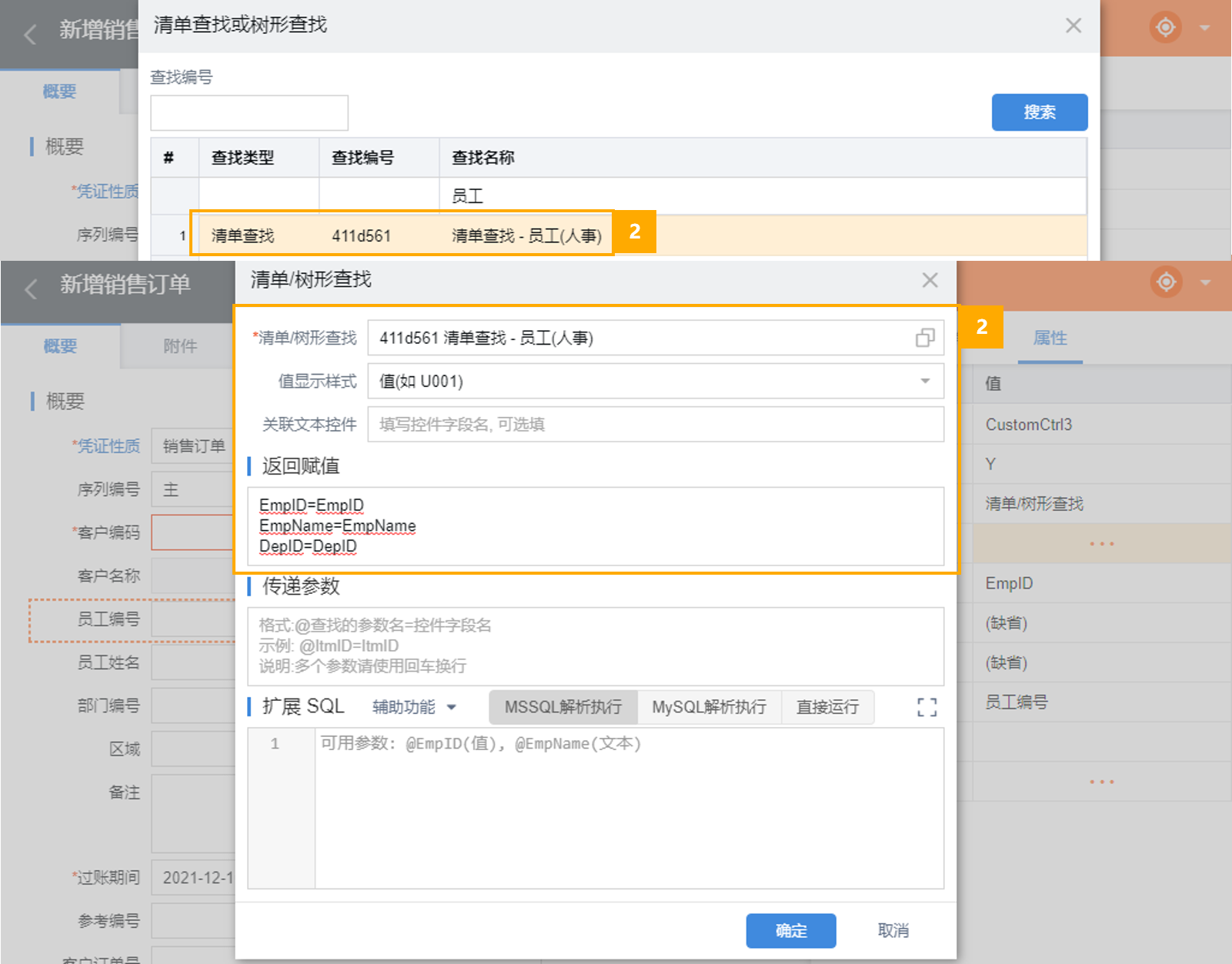Close the 清单/树形查找 dialog
Image resolution: width=1232 pixels, height=964 pixels.
tap(930, 280)
